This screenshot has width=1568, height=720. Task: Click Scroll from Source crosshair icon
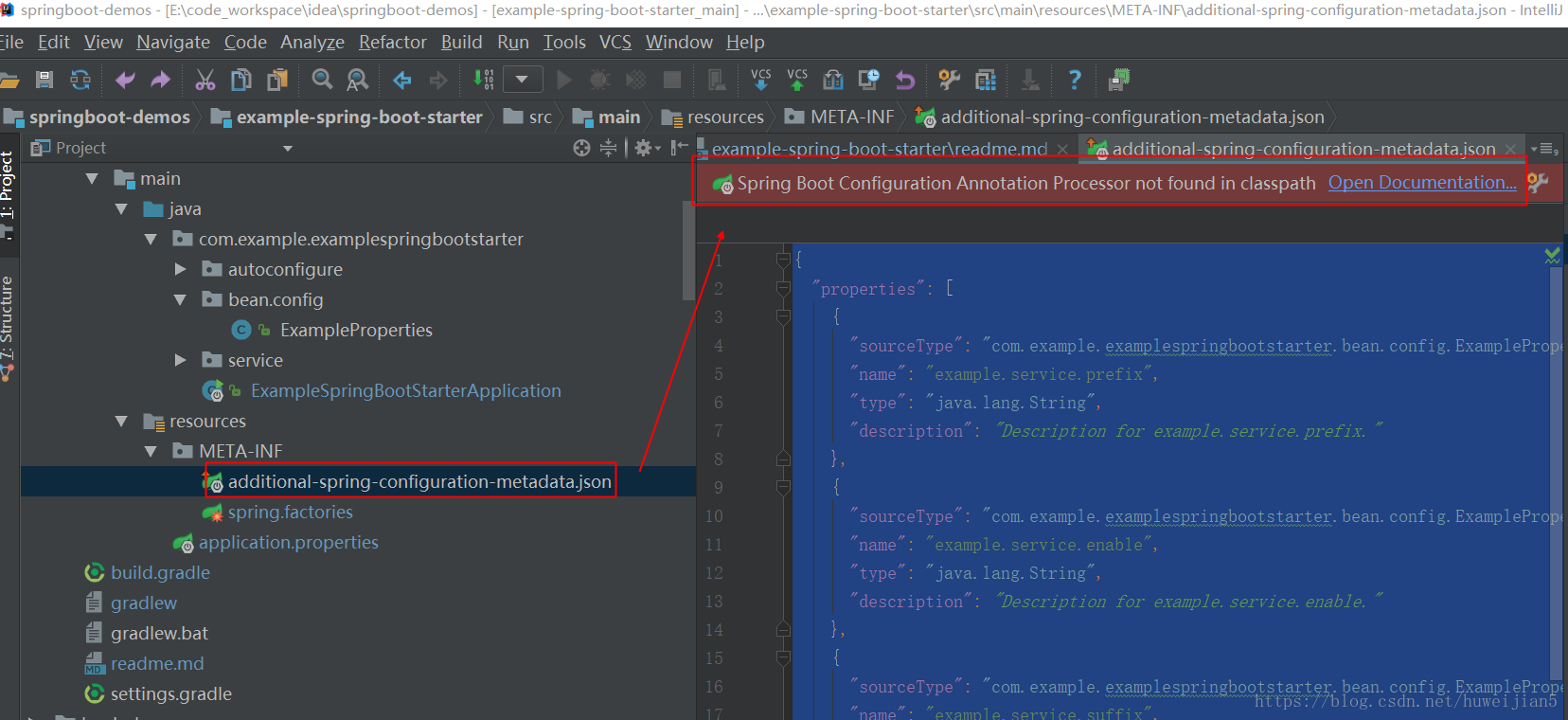[581, 148]
